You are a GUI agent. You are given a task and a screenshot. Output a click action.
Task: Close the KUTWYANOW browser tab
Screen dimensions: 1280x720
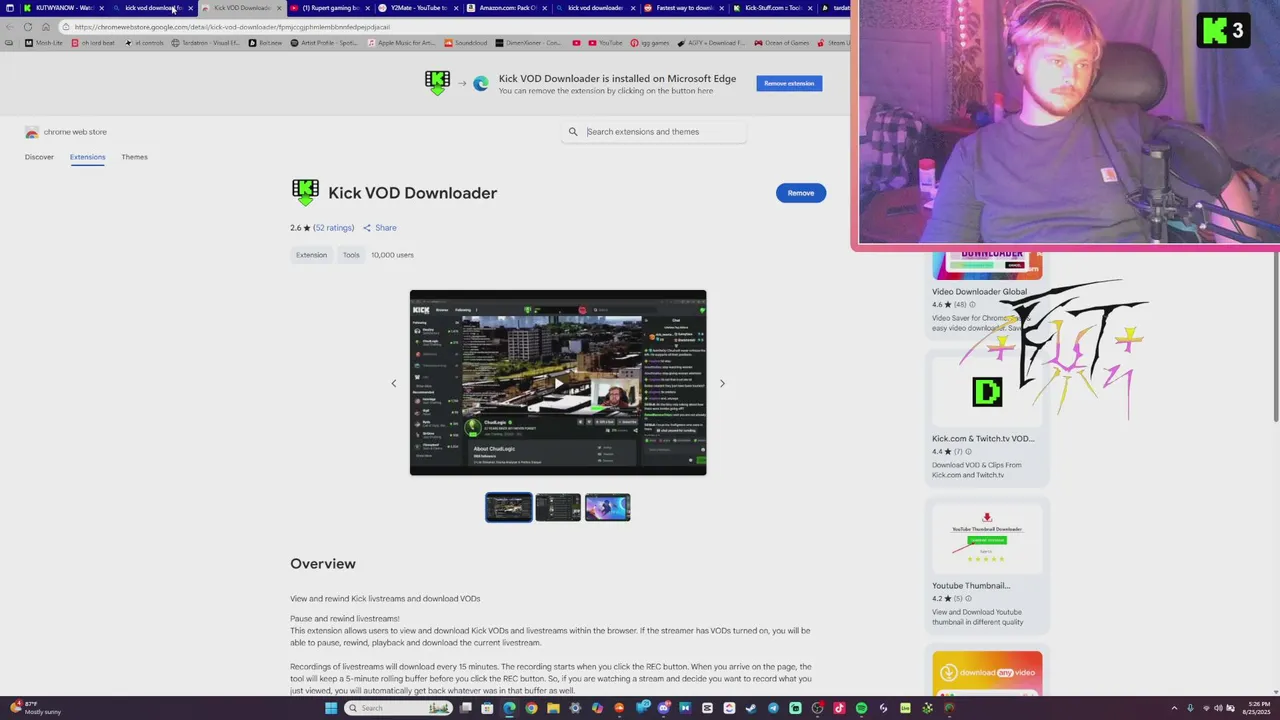101,8
